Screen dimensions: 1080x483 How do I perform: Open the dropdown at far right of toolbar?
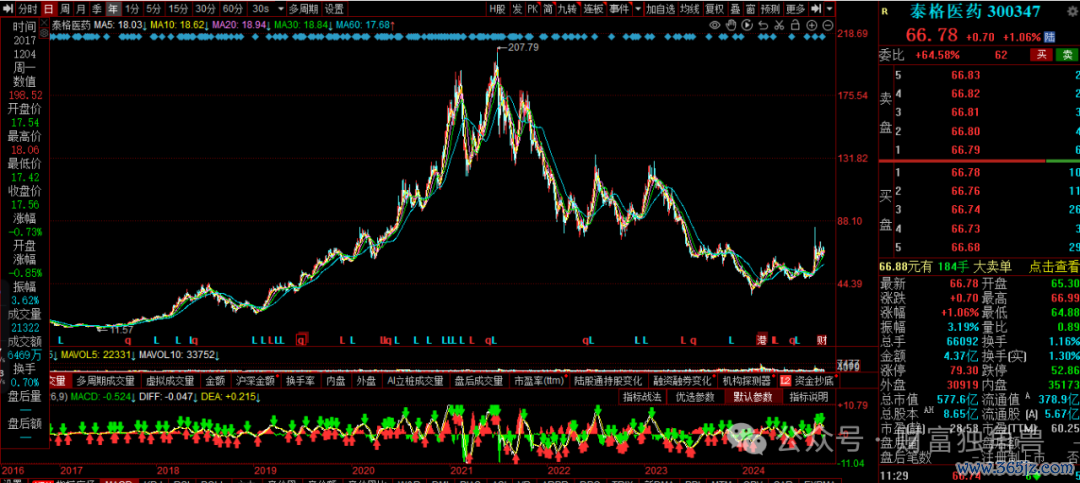[x=829, y=9]
